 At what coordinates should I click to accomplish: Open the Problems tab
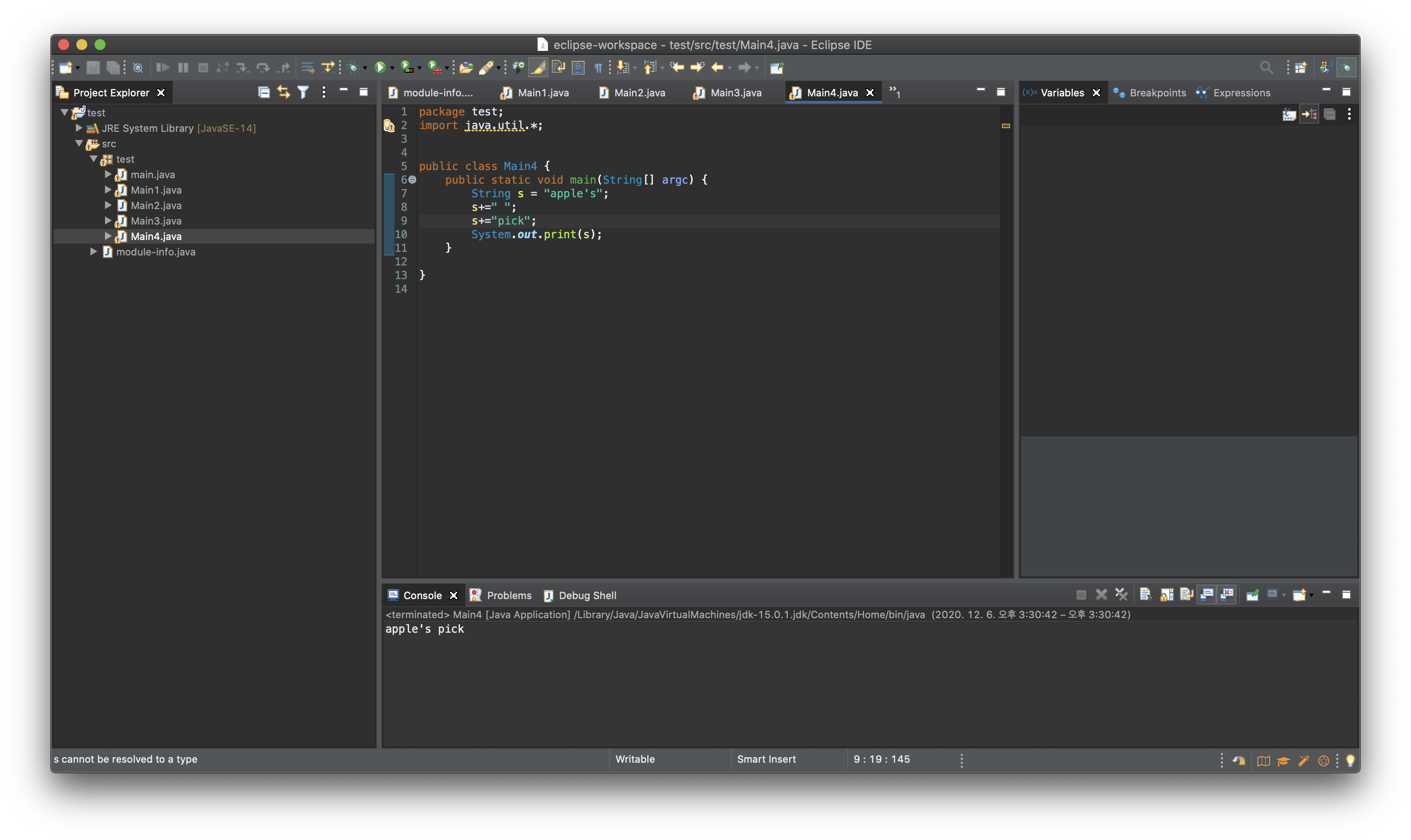click(x=508, y=595)
